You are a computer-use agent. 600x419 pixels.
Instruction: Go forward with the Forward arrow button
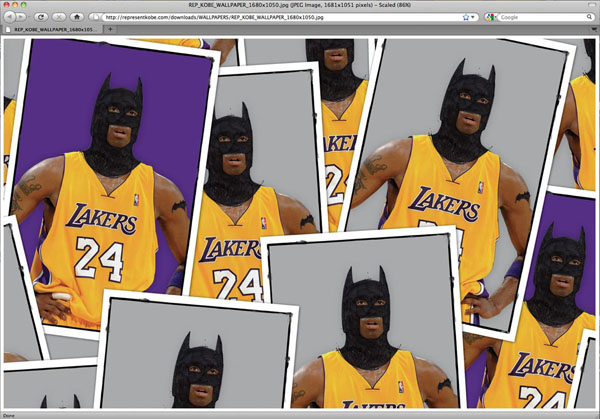click(x=21, y=17)
